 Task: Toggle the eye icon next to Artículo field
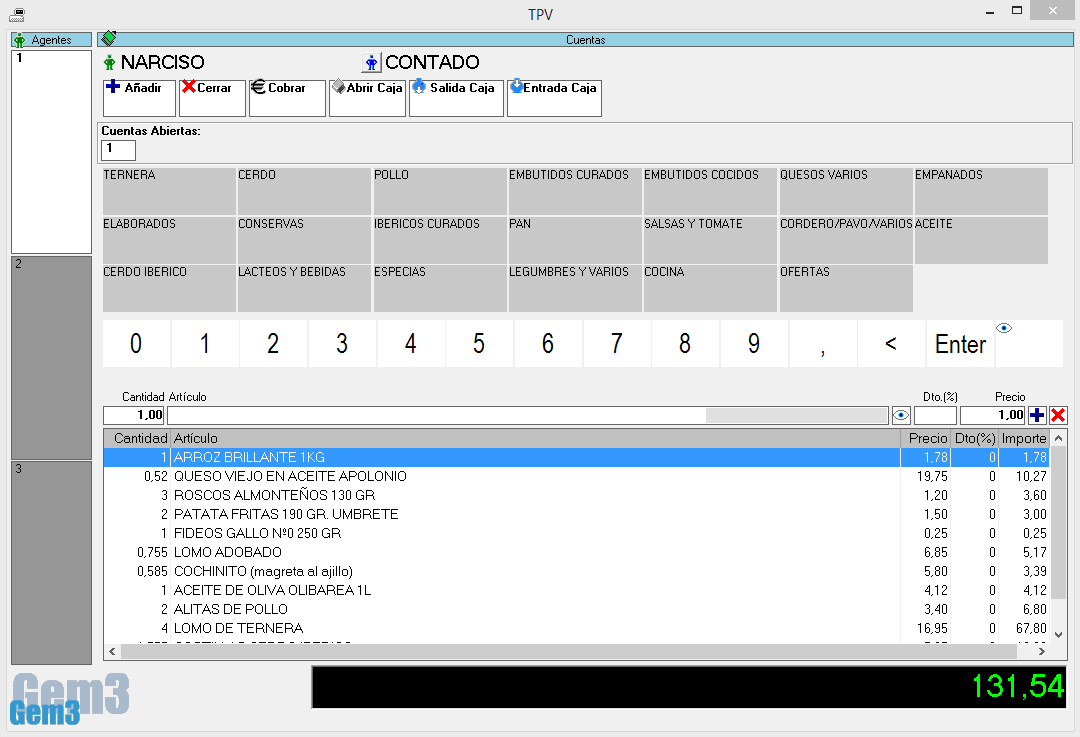[901, 415]
